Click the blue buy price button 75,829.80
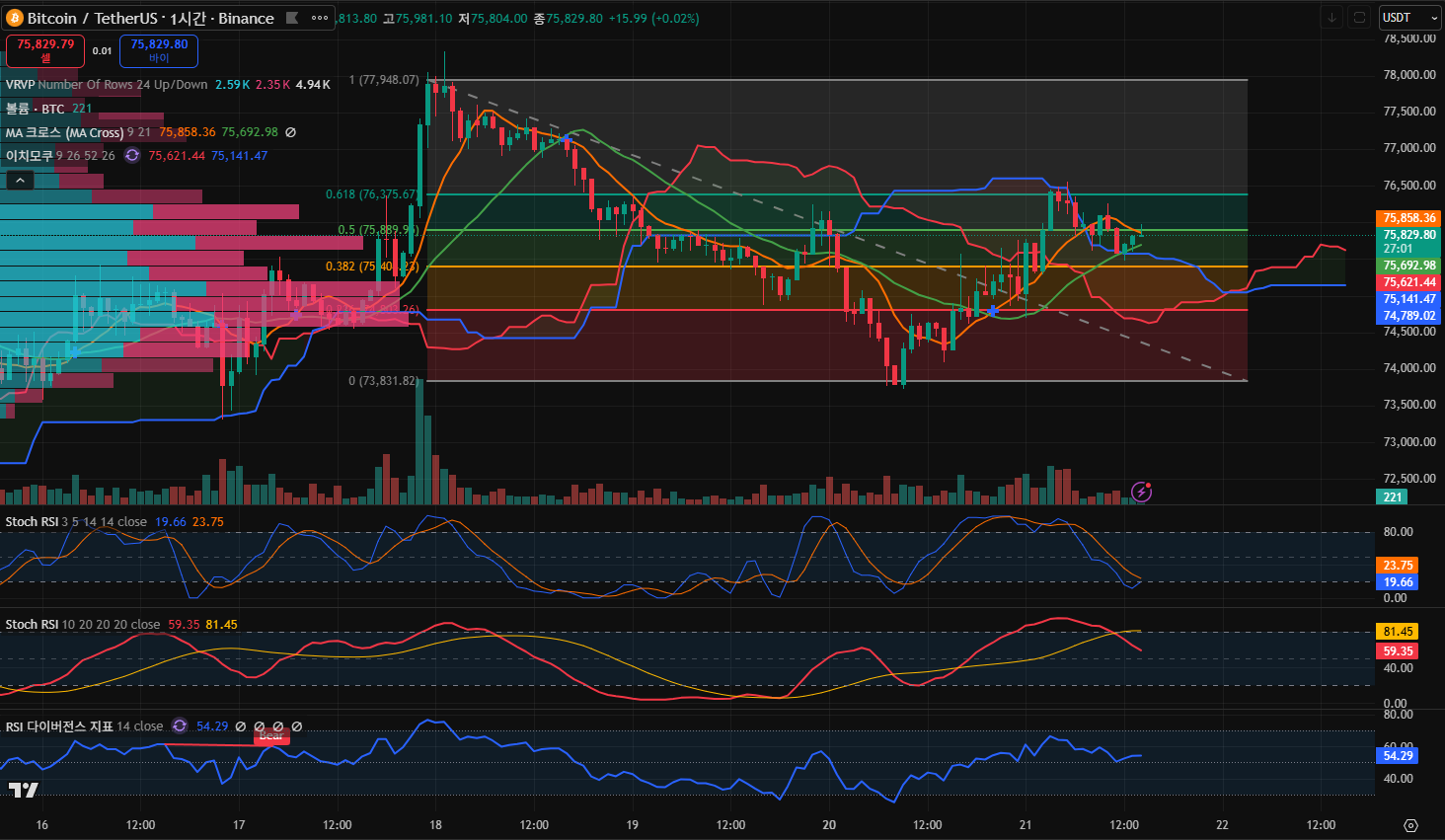The height and width of the screenshot is (840, 1445). click(x=159, y=50)
